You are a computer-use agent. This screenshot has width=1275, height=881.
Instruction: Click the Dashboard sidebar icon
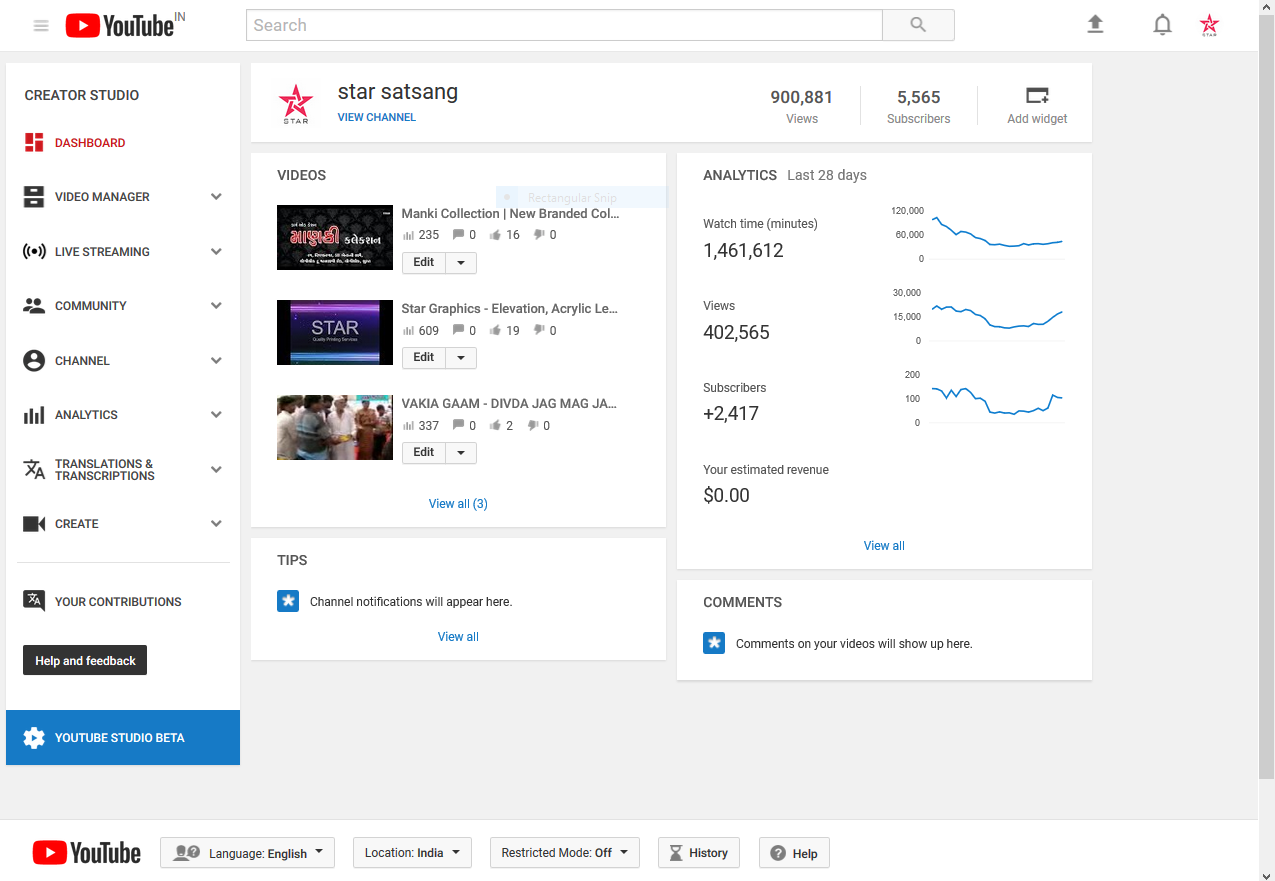34,143
